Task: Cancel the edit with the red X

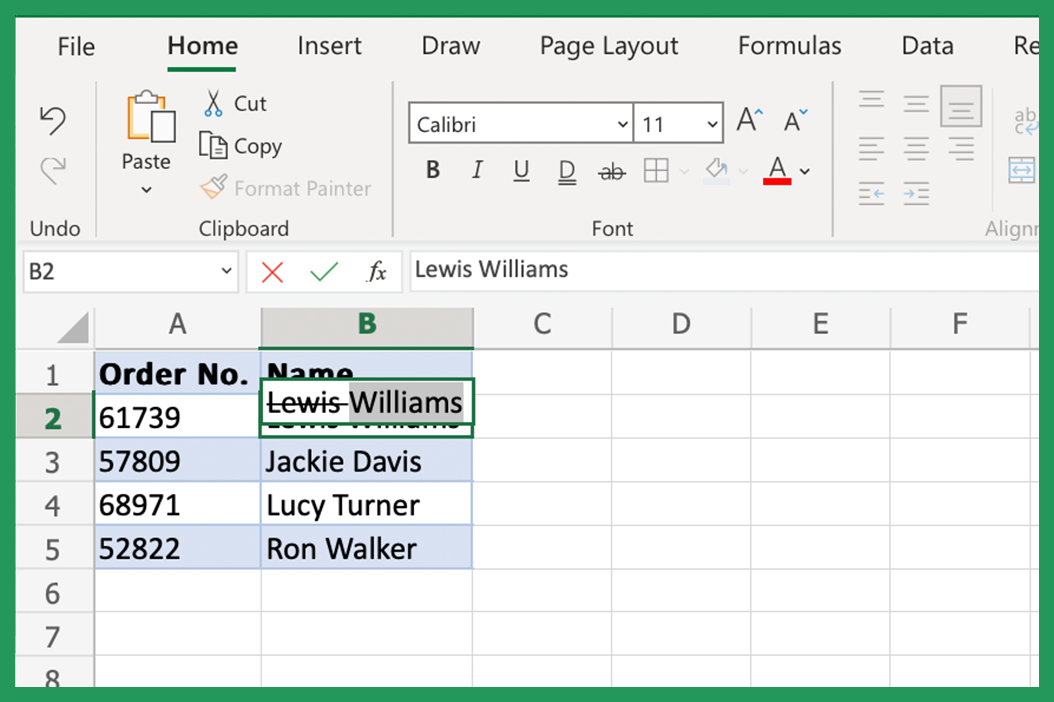Action: [271, 270]
